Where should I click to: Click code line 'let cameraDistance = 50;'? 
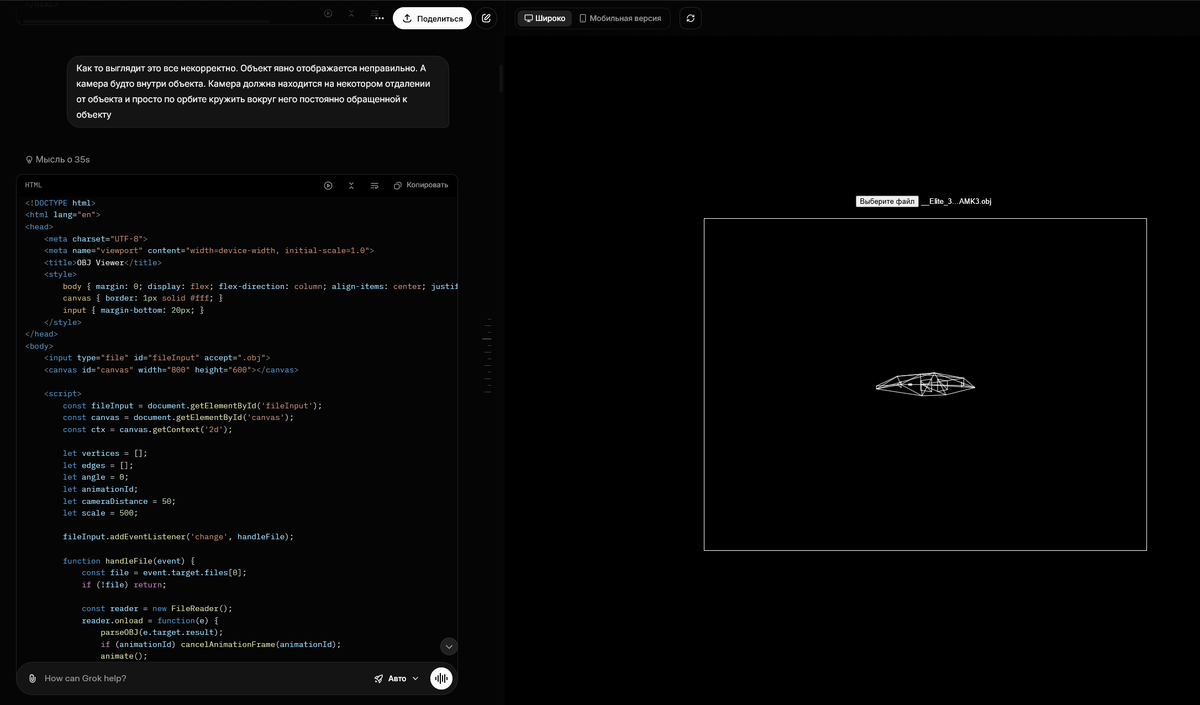[119, 501]
